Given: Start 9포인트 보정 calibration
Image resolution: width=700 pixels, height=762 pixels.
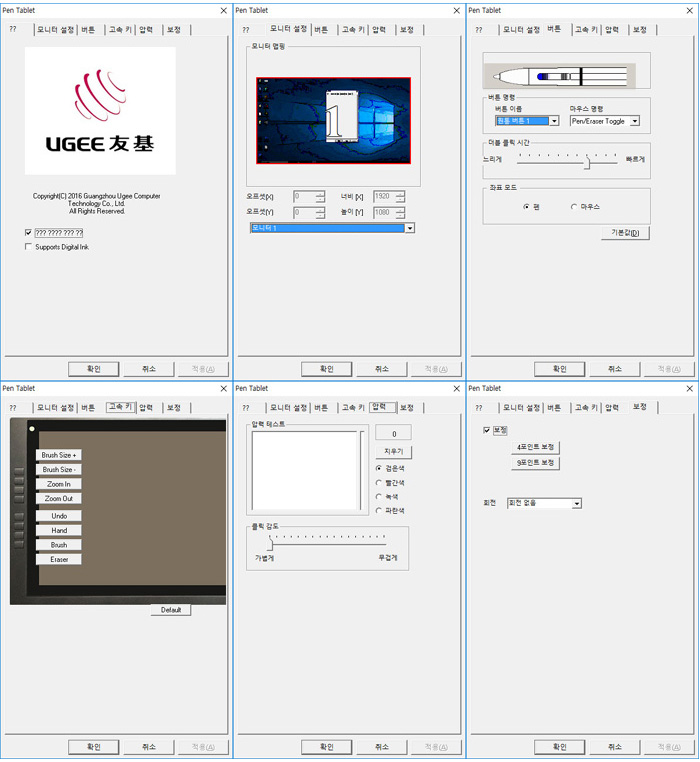Looking at the screenshot, I should [x=535, y=463].
